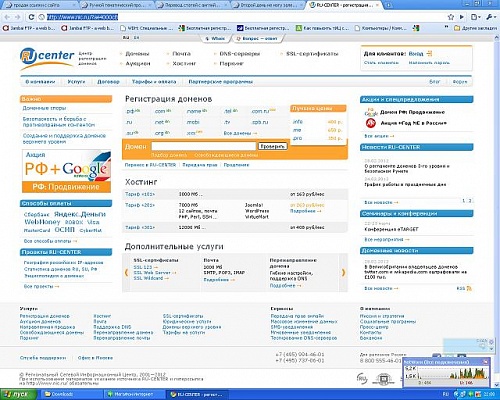Click the browser address bar

tap(243, 17)
